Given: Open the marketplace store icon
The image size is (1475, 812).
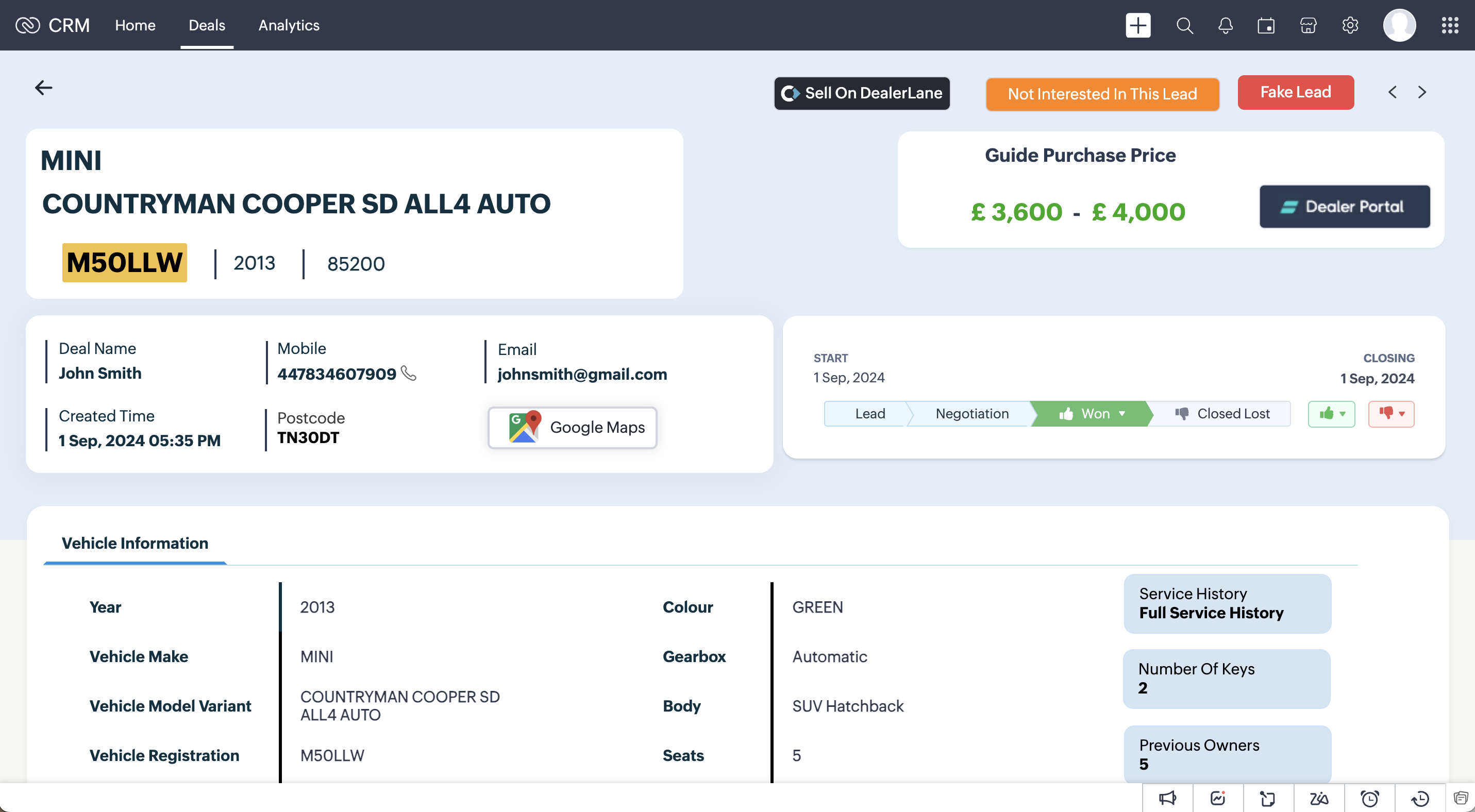Looking at the screenshot, I should pos(1309,25).
